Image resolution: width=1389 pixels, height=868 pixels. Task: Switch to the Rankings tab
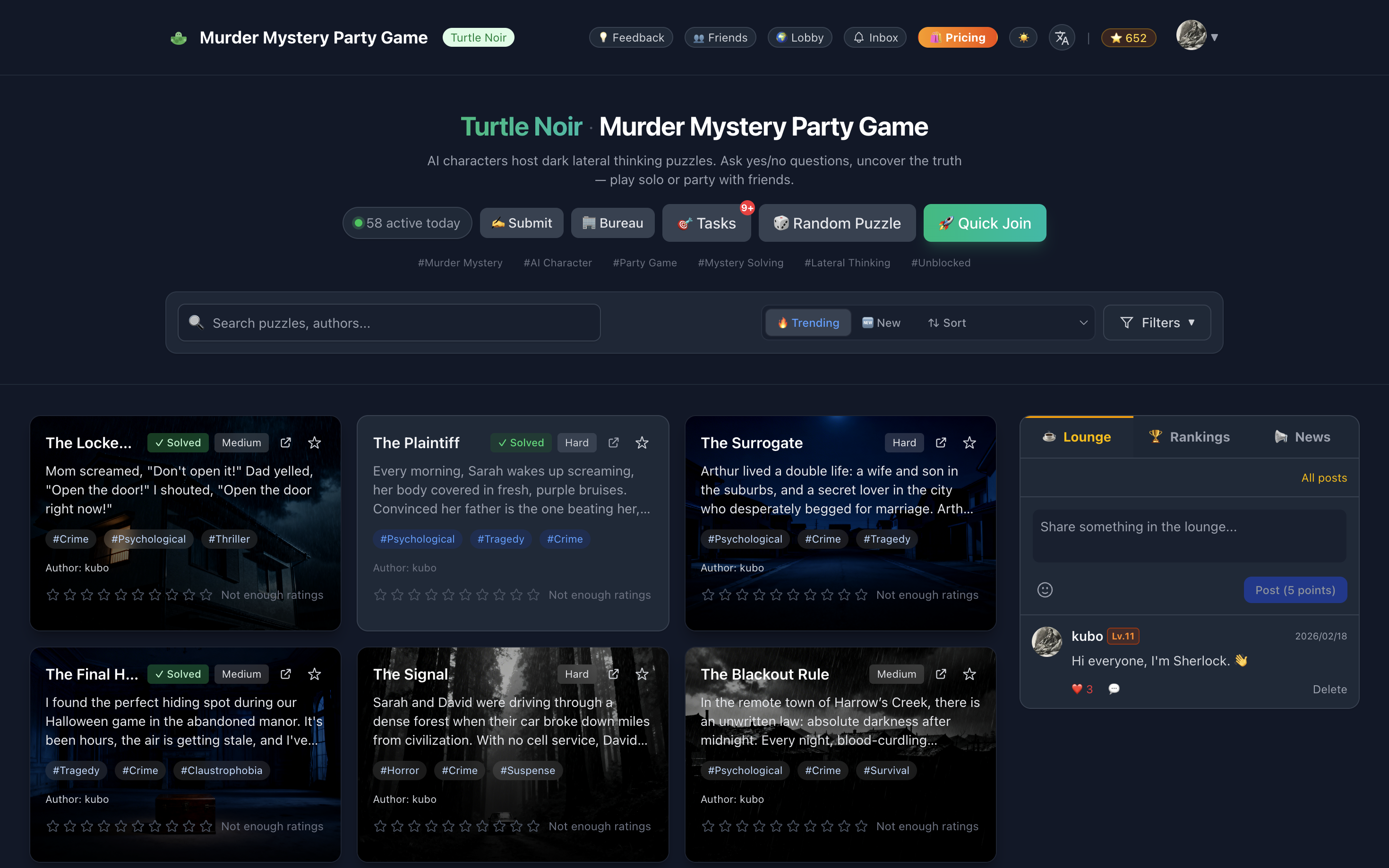point(1190,436)
